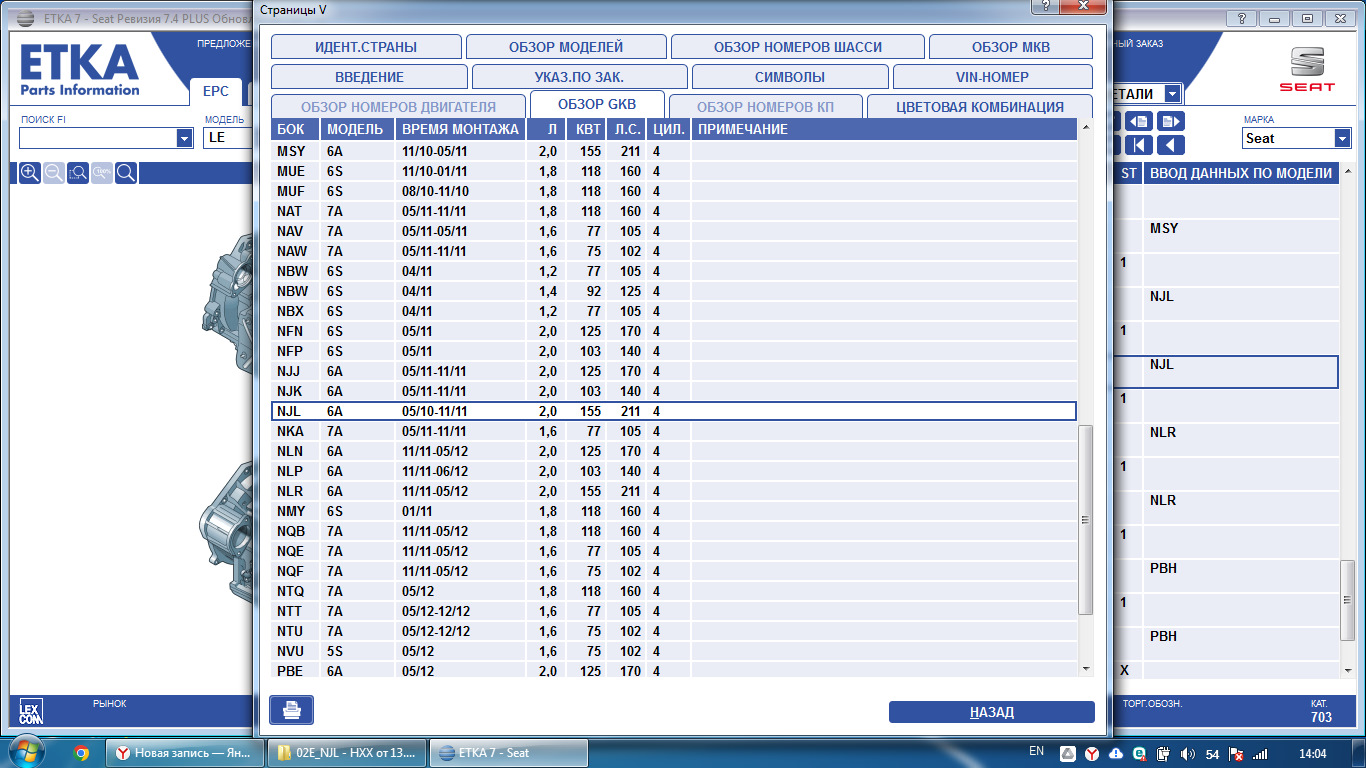1366x768 pixels.
Task: Click the next page document icon
Action: click(1171, 121)
